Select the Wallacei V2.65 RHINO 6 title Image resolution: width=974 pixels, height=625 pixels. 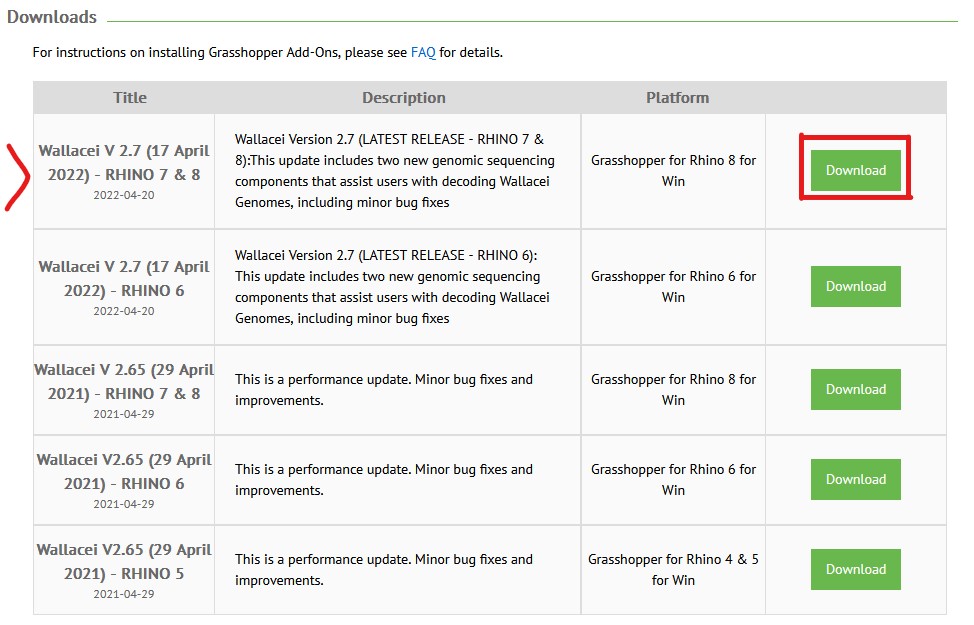tap(124, 471)
